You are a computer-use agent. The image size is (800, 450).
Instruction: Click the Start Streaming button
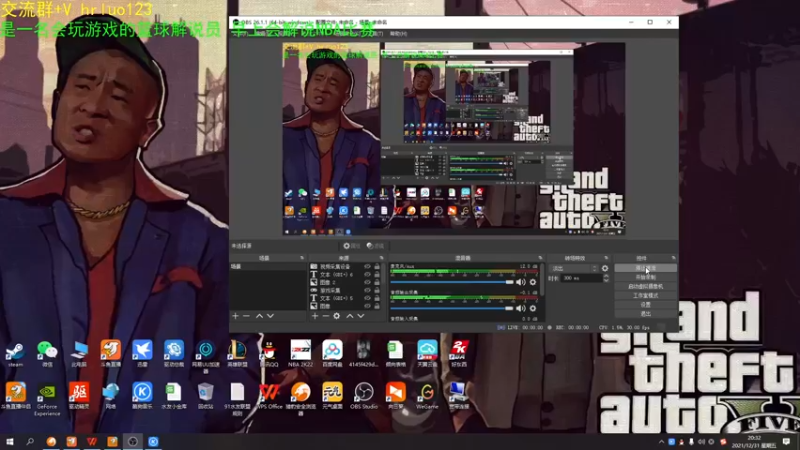pyautogui.click(x=645, y=268)
